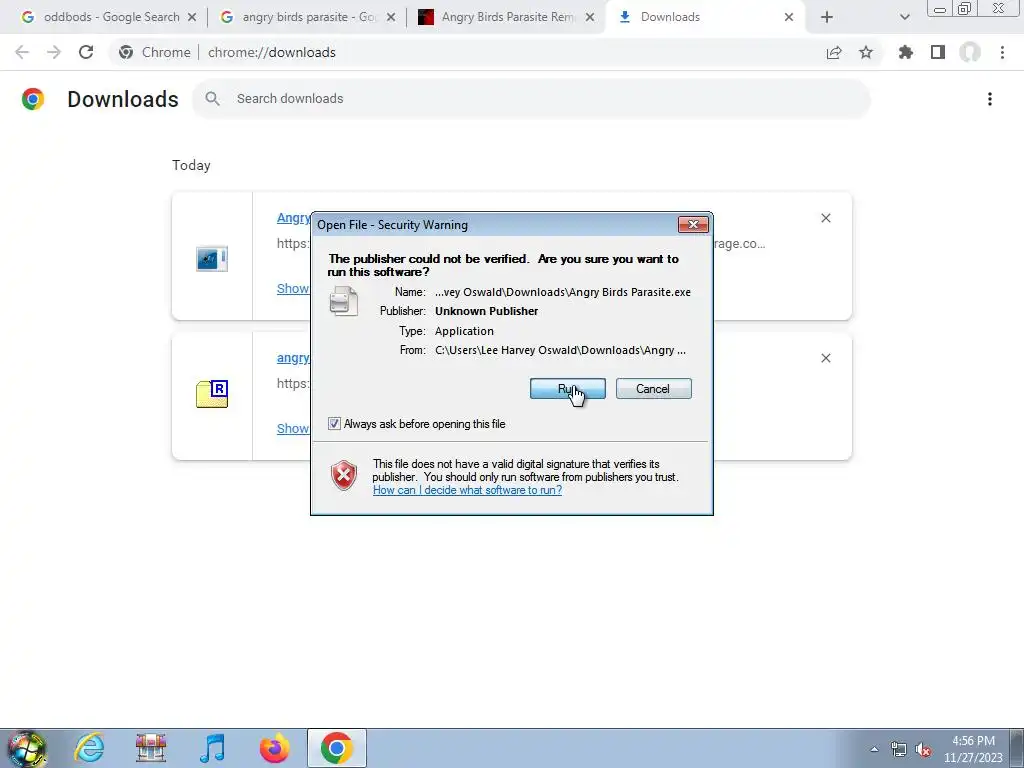The width and height of the screenshot is (1024, 768).
Task: Click the Chrome site info chip
Action: 156,52
